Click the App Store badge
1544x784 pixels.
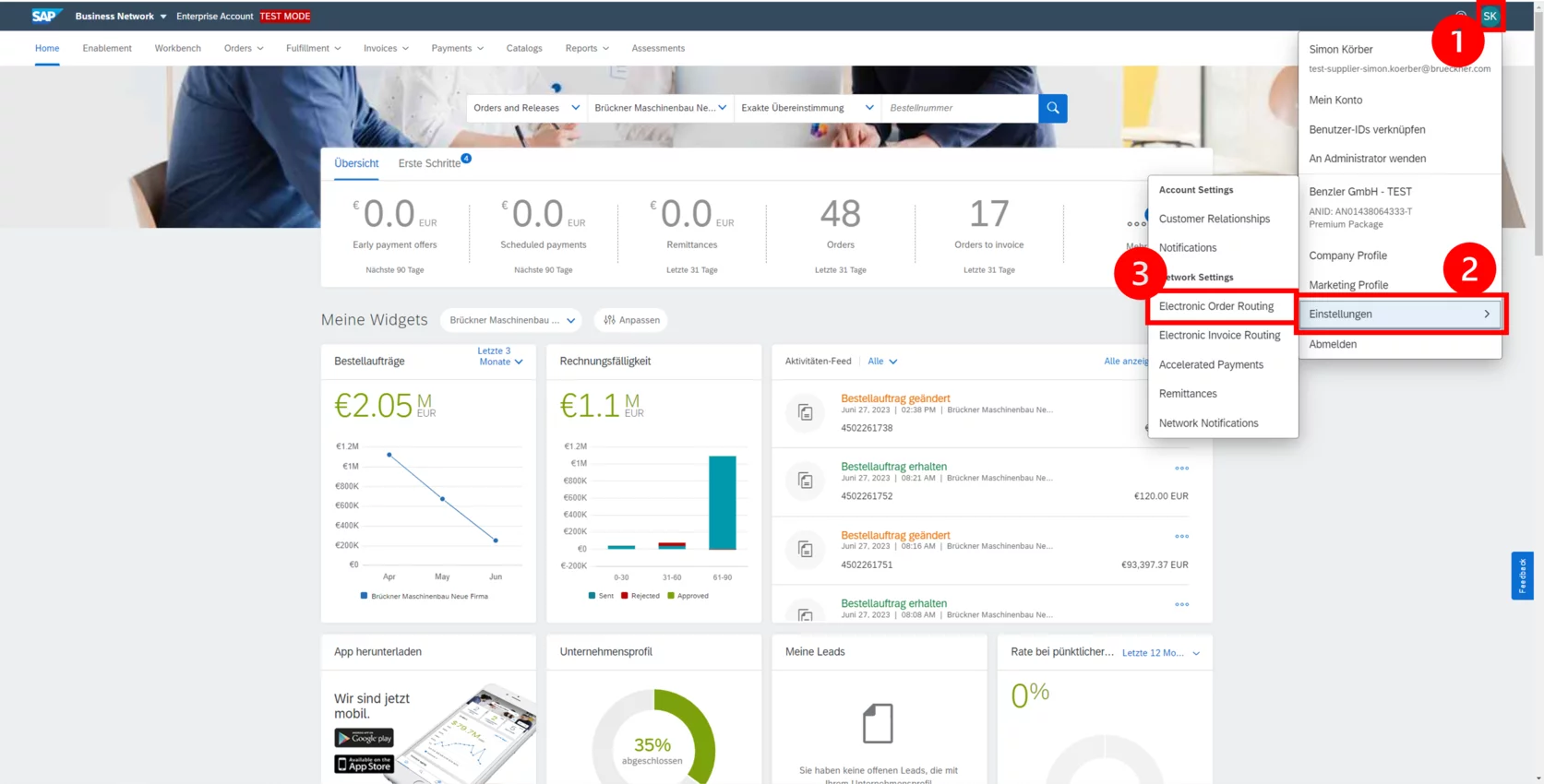364,764
